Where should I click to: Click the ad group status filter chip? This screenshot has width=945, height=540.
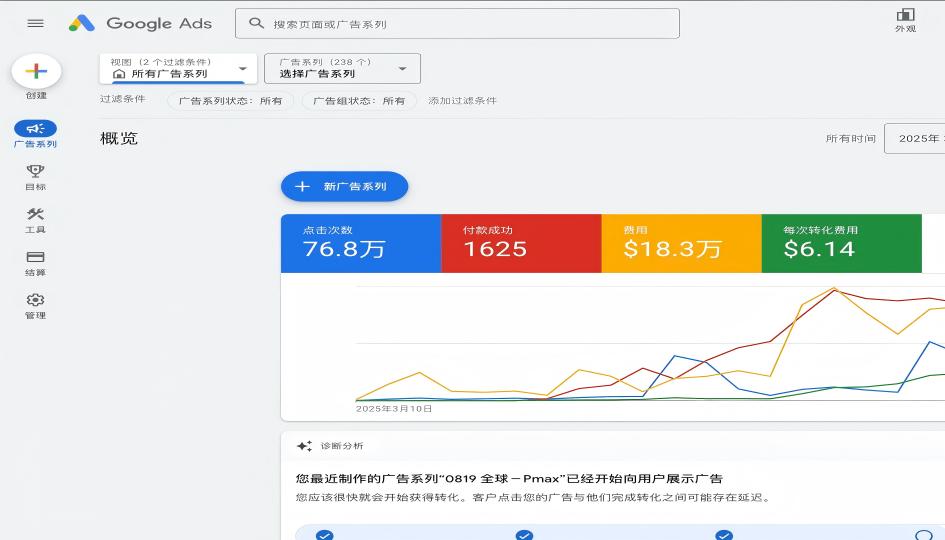pyautogui.click(x=359, y=101)
